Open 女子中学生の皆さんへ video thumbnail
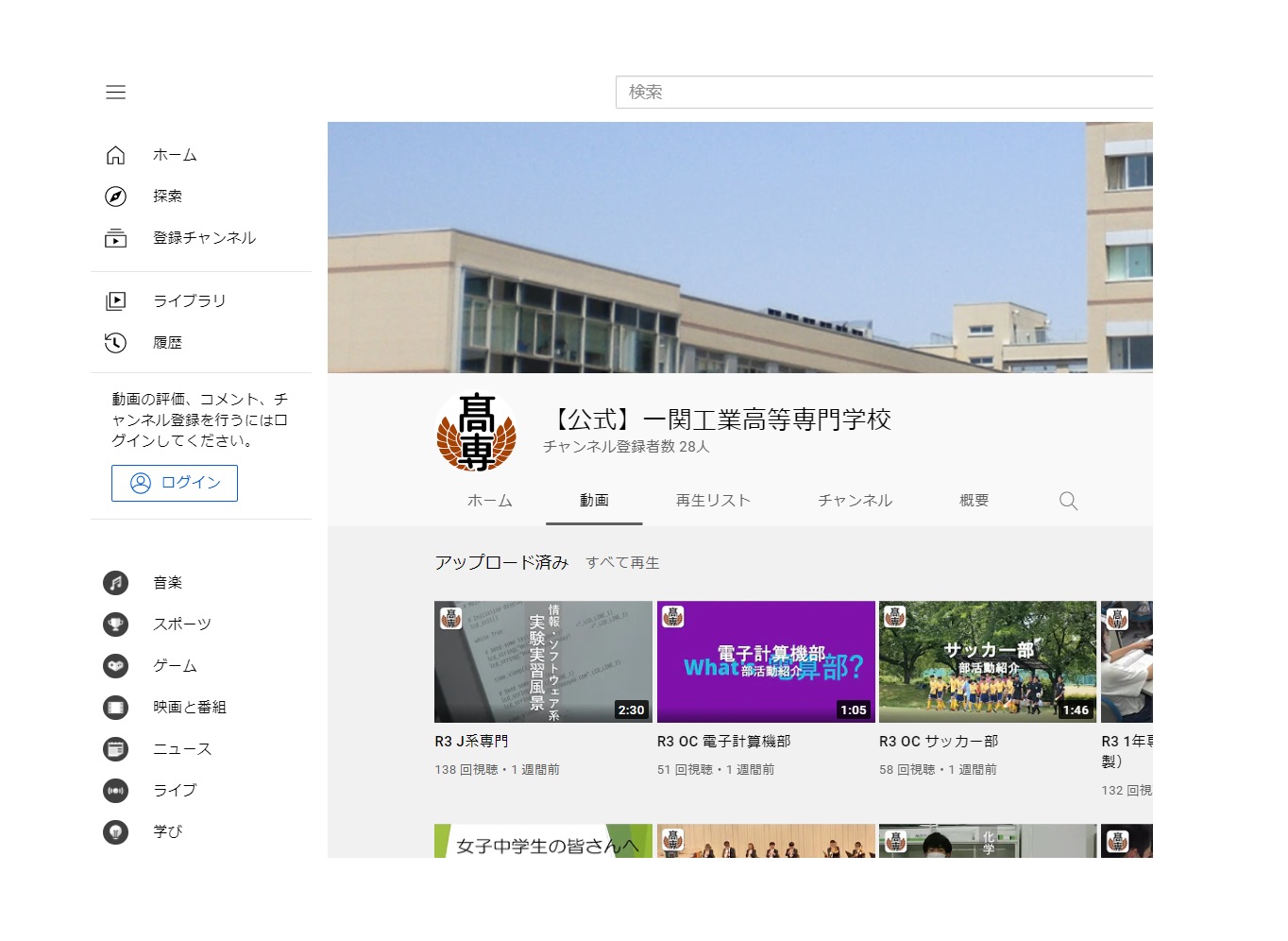 pos(543,841)
